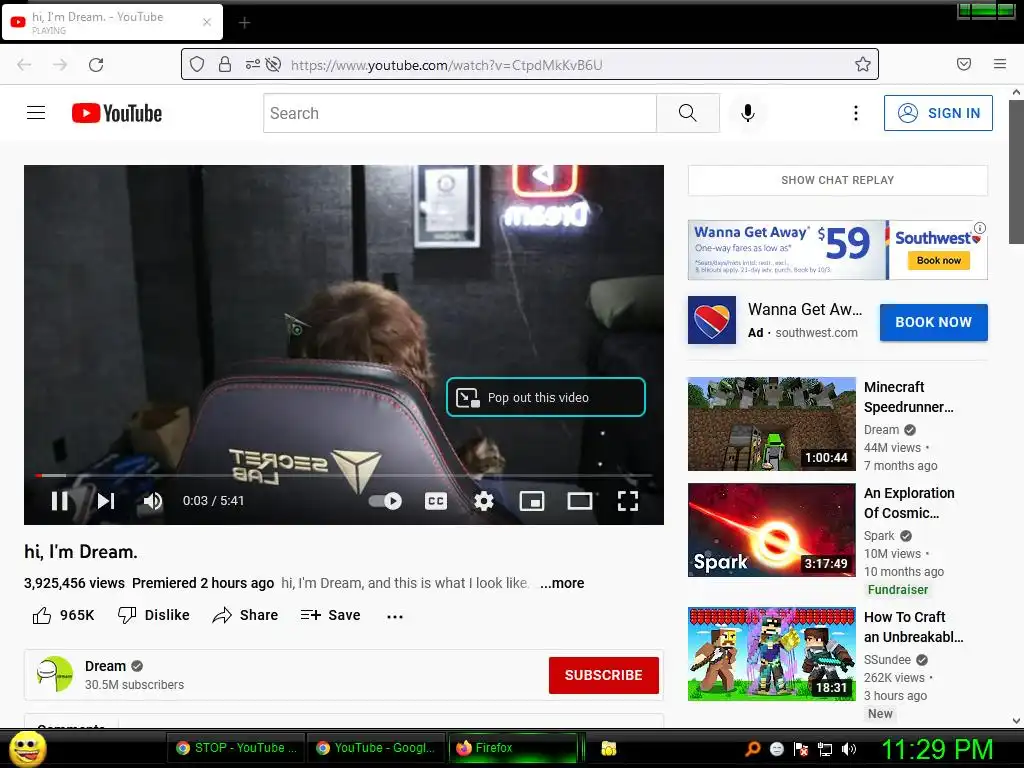This screenshot has height=768, width=1024.
Task: Go to the YouTube home logo
Action: click(x=117, y=113)
